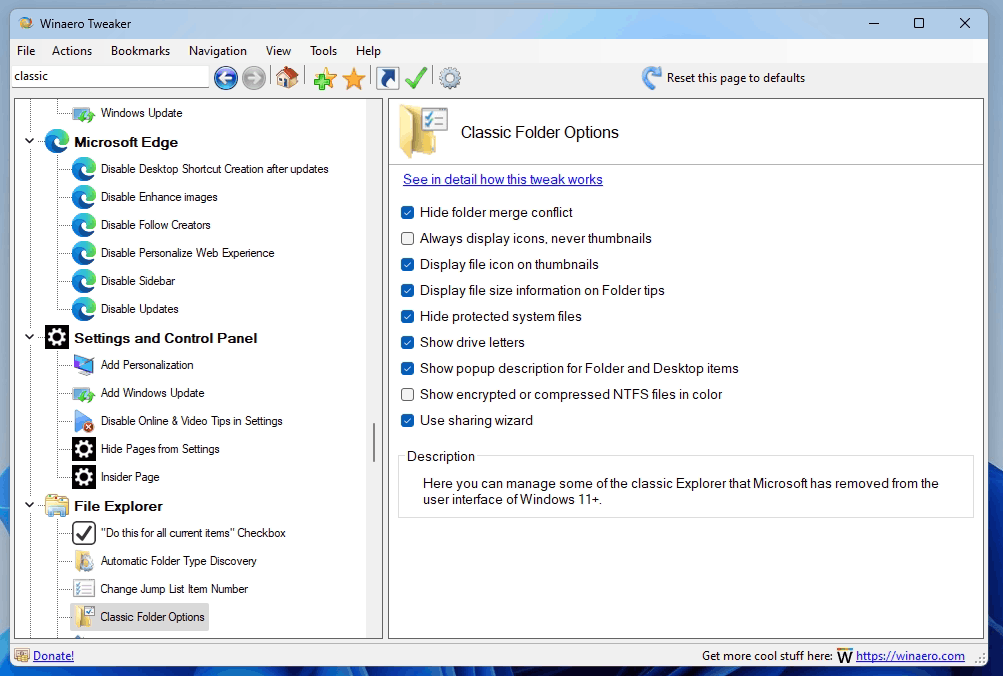The image size is (1003, 676).
Task: Uncheck Hide protected system files
Action: coord(407,317)
